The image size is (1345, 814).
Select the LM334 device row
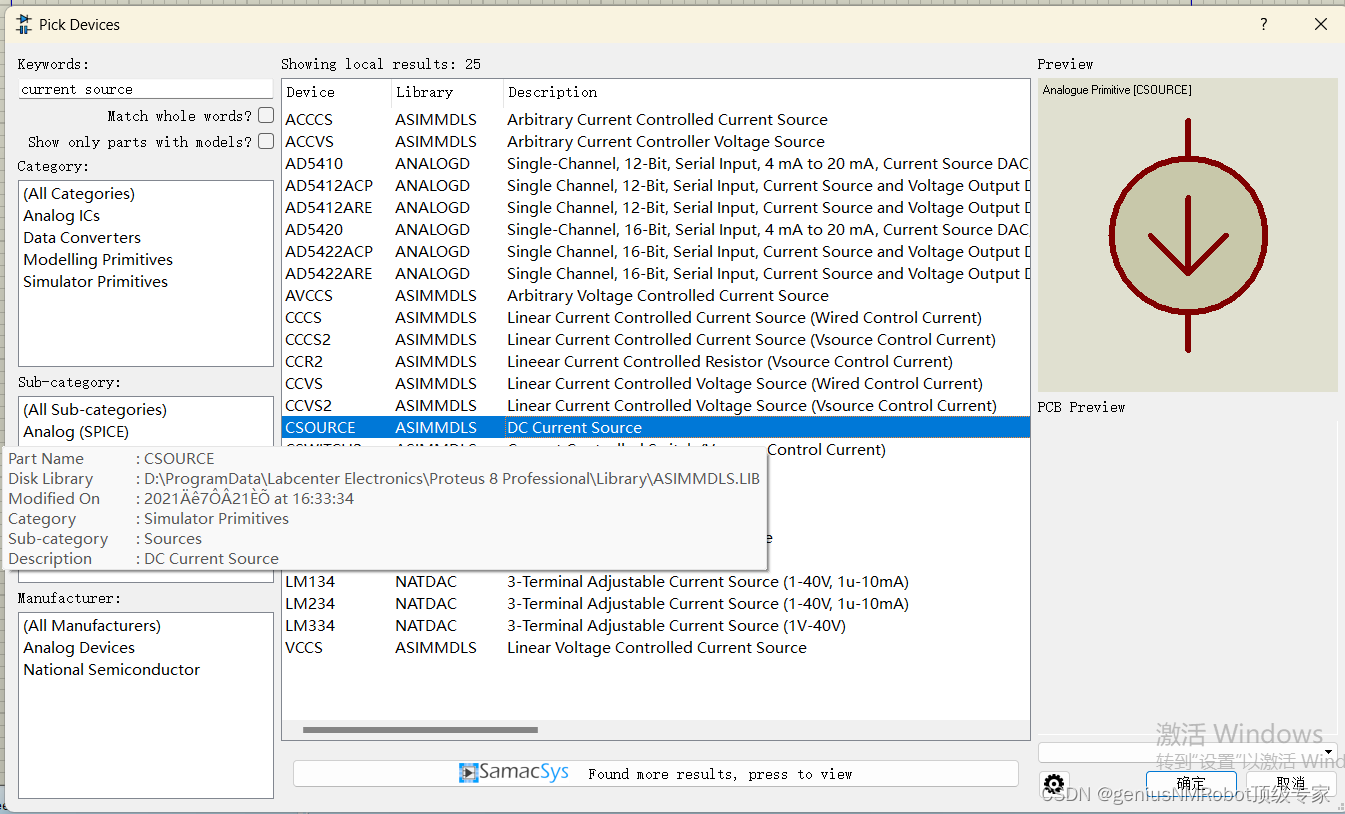tap(656, 626)
